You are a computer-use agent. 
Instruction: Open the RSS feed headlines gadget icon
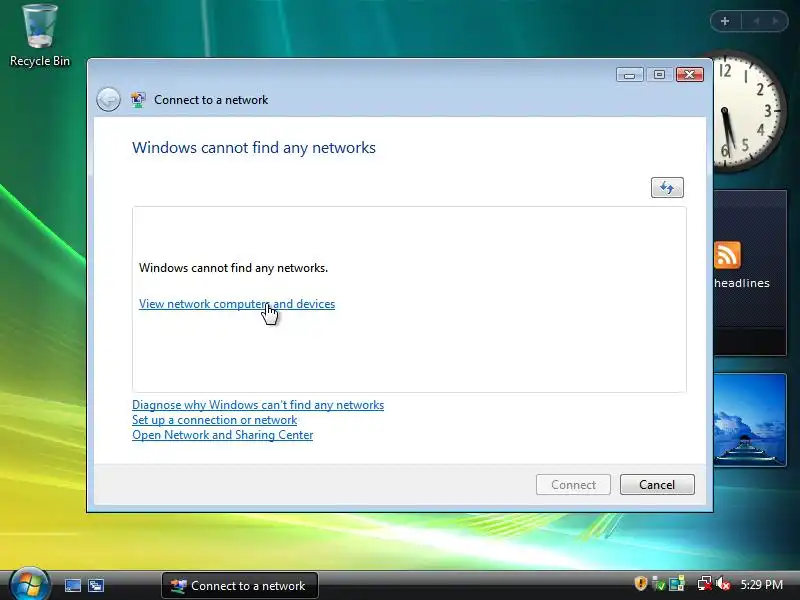727,255
